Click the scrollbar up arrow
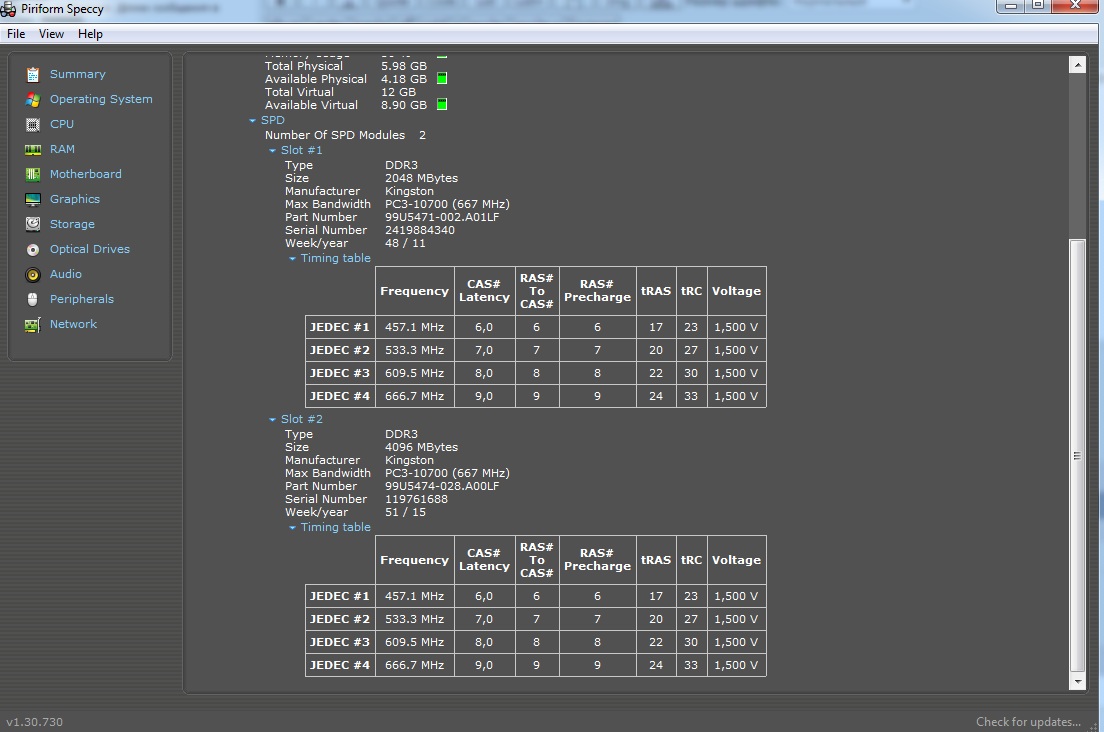 1077,65
